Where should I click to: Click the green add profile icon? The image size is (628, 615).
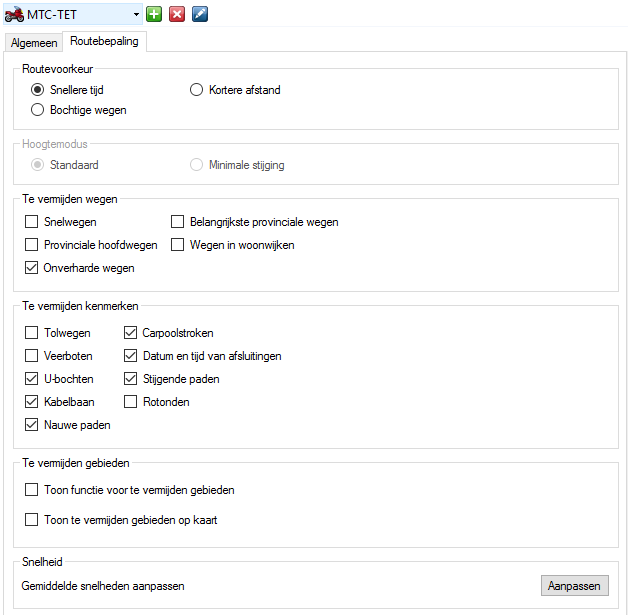[x=154, y=14]
